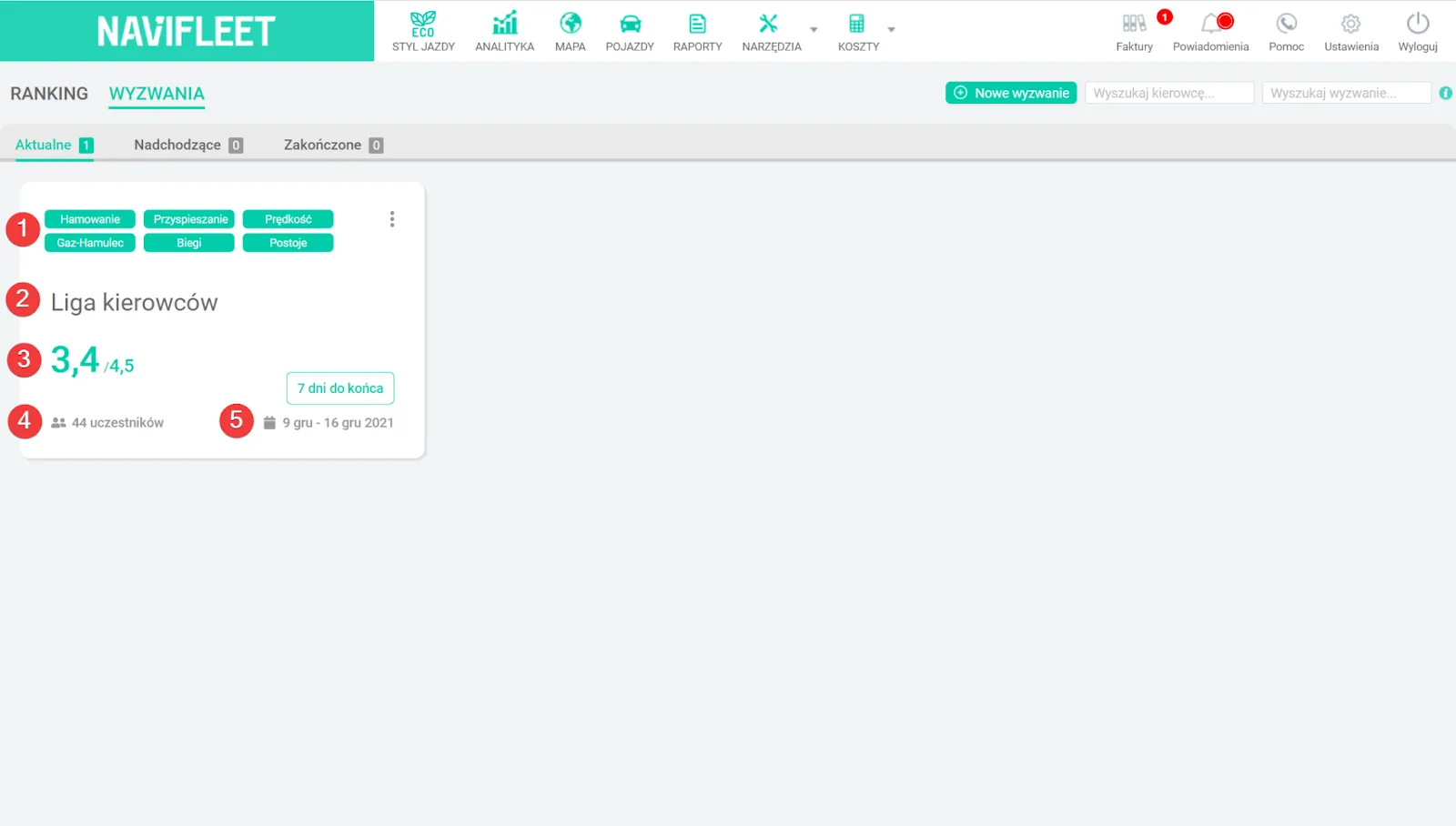This screenshot has height=826, width=1456.
Task: Select the Aktualne tab
Action: pos(54,145)
